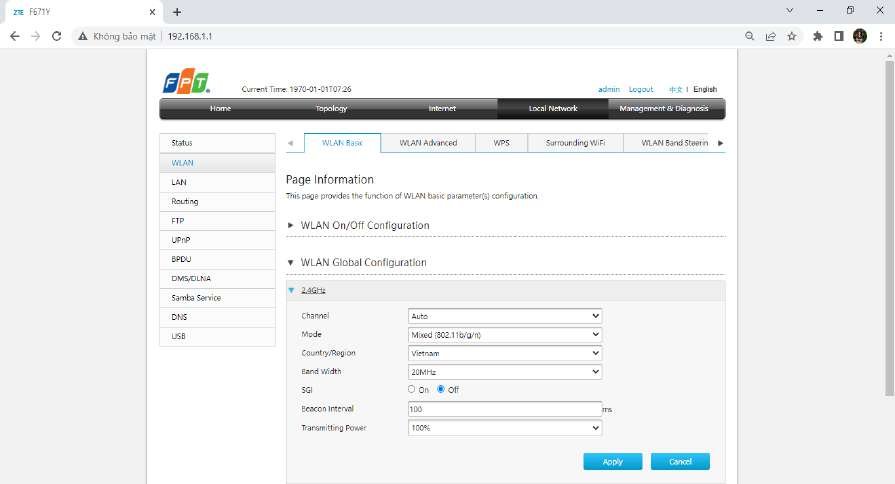Open WLAN in the sidebar
895x484 pixels.
coord(217,163)
